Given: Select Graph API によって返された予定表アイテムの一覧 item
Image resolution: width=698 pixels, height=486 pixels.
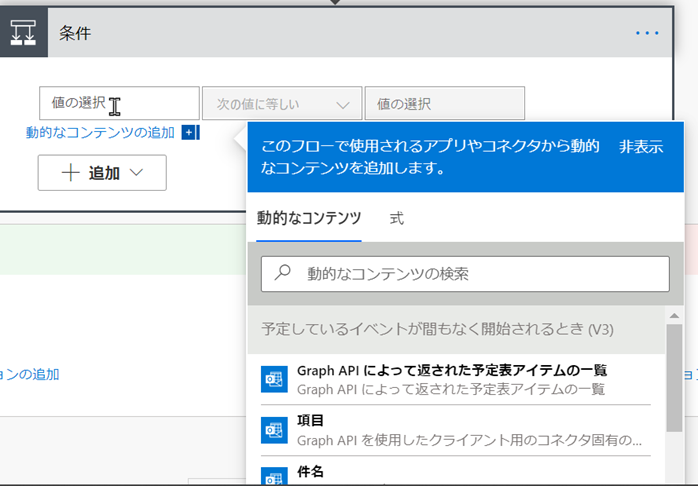Looking at the screenshot, I should click(x=456, y=379).
